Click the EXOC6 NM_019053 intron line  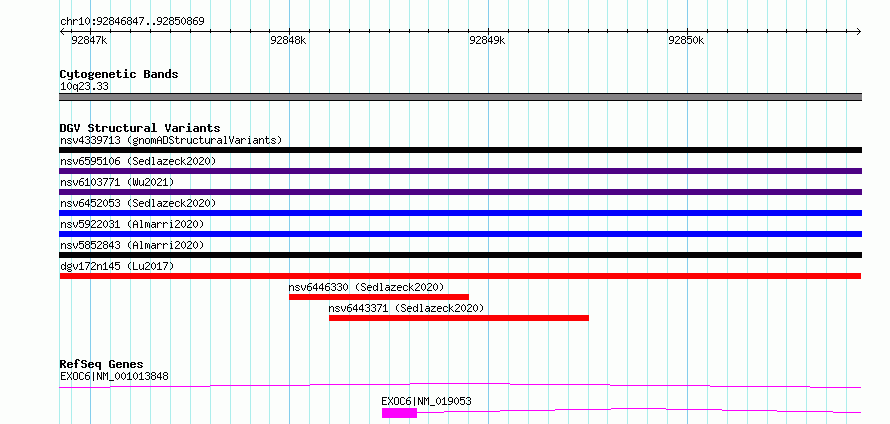point(639,410)
